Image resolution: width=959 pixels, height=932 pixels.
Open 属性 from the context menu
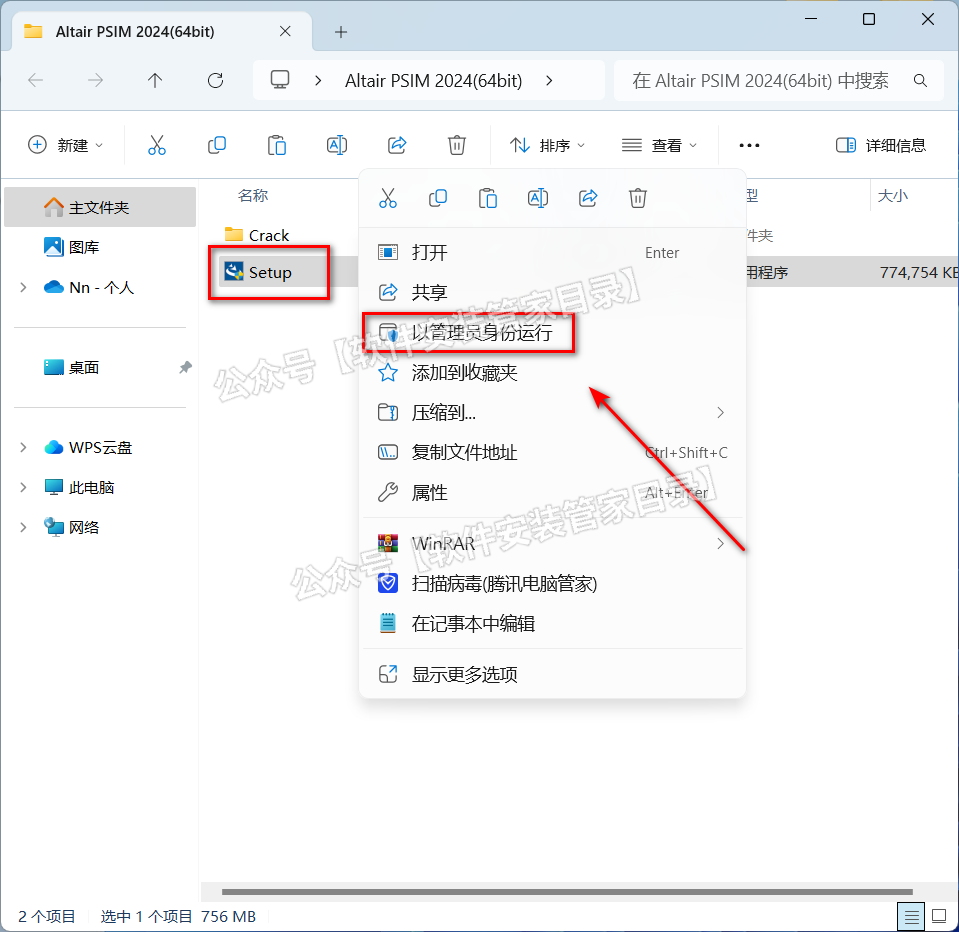click(552, 492)
